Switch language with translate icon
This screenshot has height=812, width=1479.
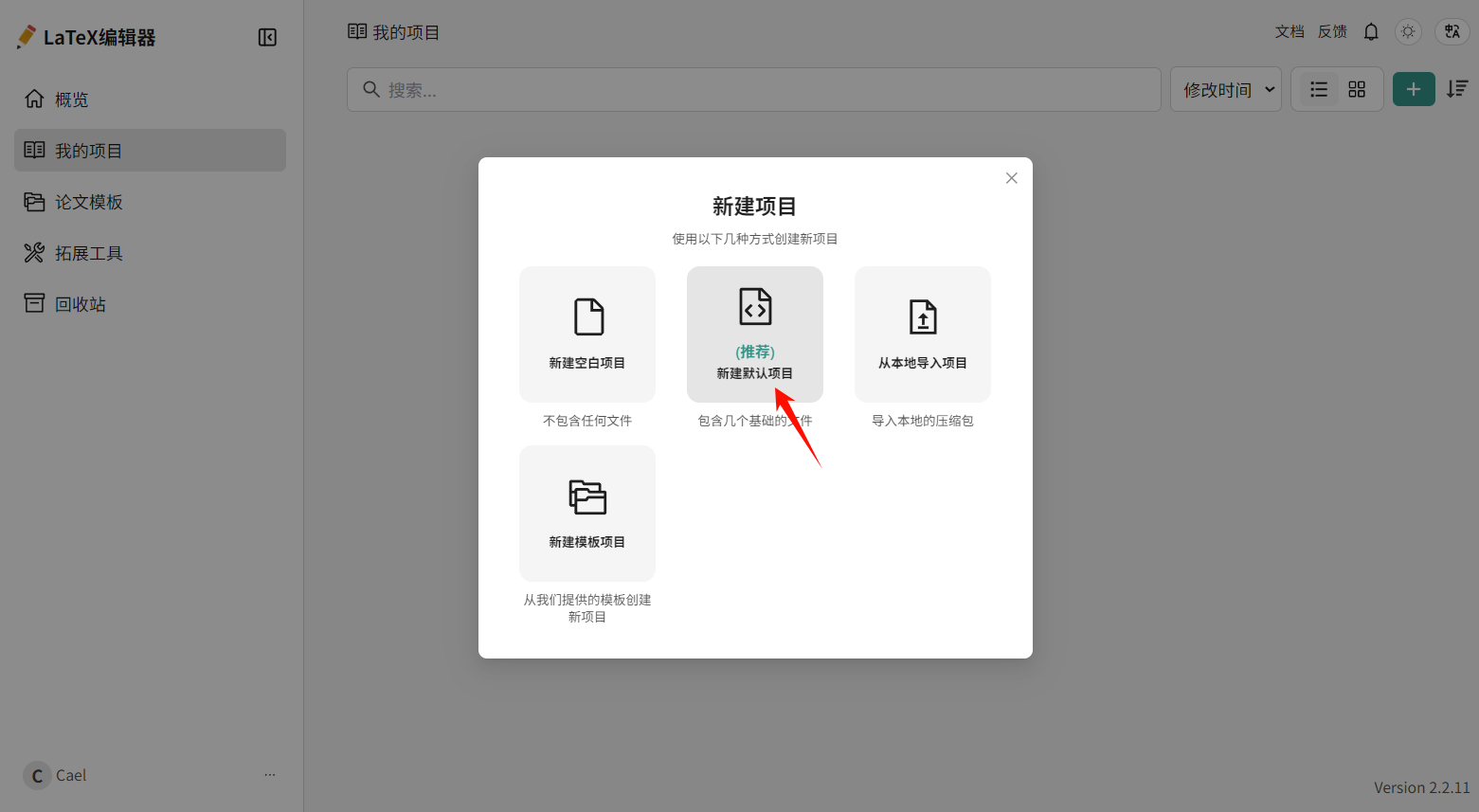[1452, 32]
